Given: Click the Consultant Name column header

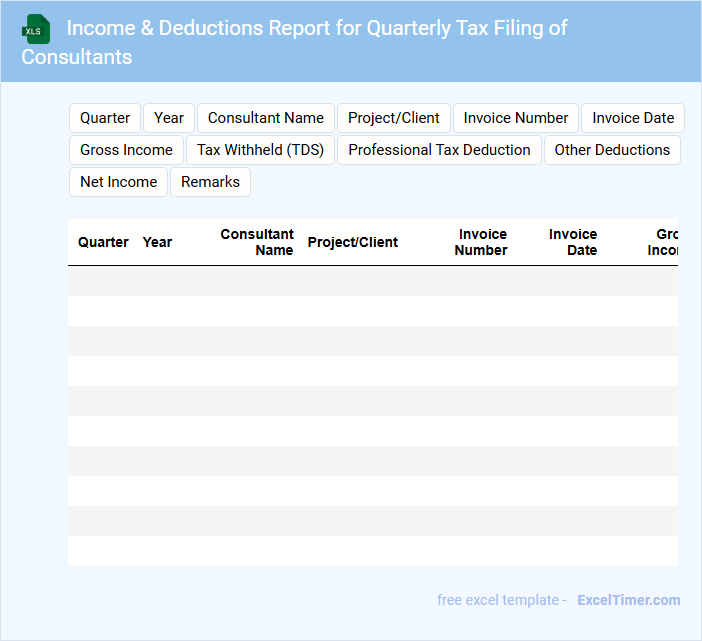Looking at the screenshot, I should click(257, 242).
